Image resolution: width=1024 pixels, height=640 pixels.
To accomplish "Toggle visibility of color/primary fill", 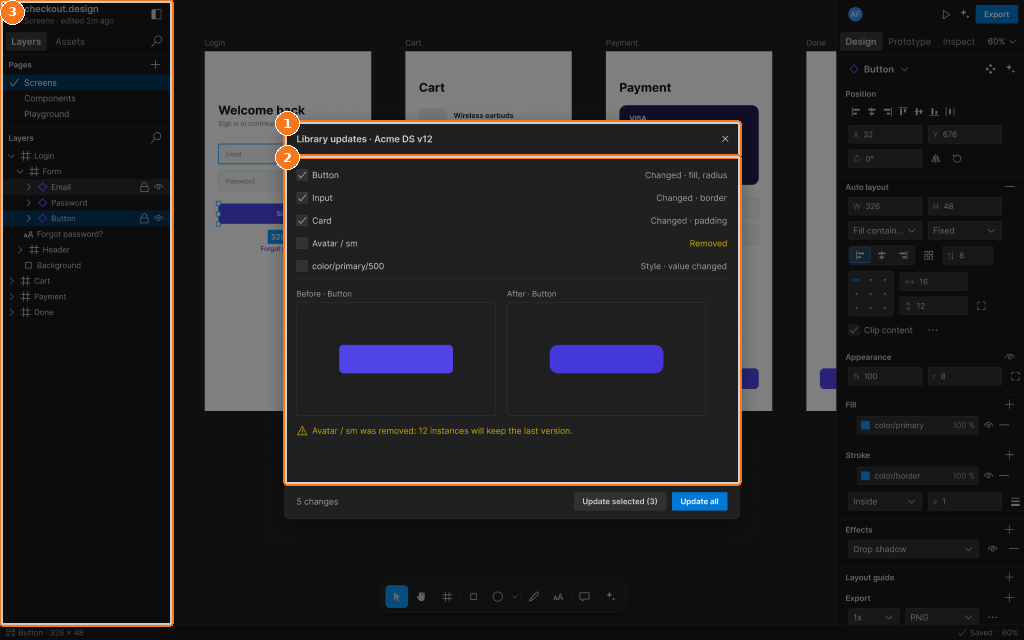I will tap(988, 425).
